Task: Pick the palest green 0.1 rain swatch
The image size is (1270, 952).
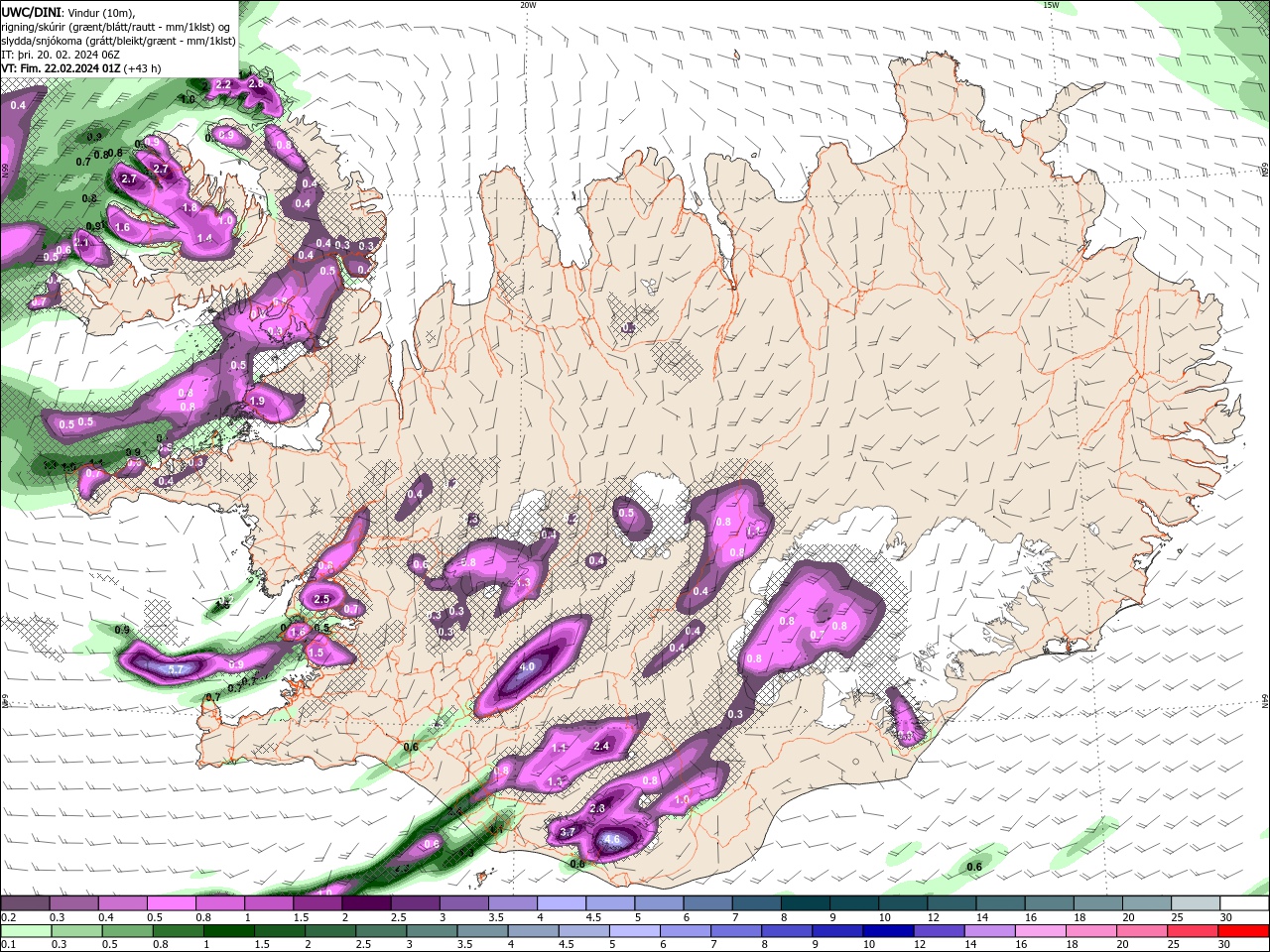Action: click(26, 931)
